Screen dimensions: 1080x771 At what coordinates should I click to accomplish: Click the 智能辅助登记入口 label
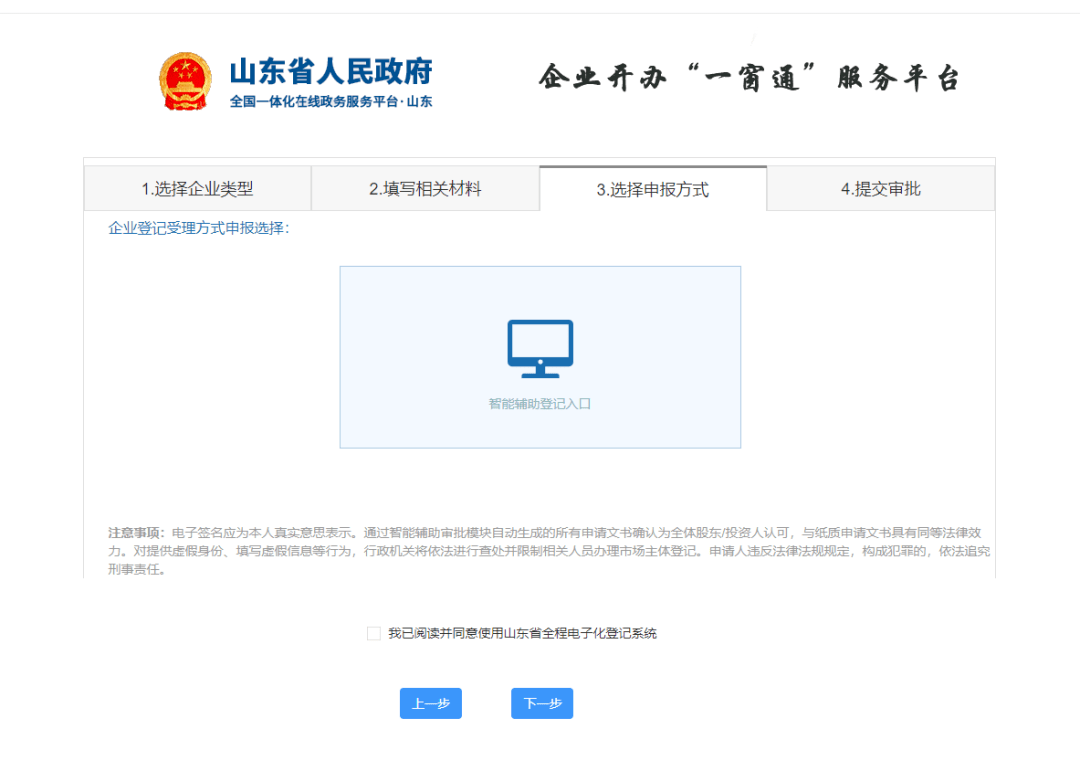[x=540, y=404]
